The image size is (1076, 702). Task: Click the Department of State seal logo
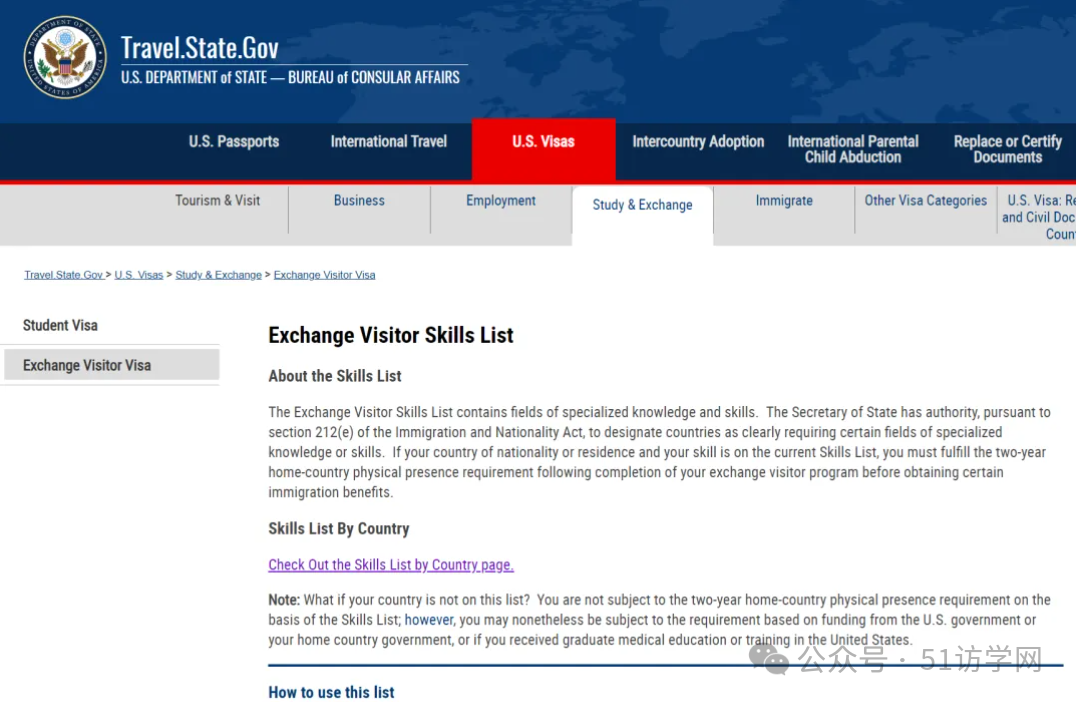click(x=65, y=58)
